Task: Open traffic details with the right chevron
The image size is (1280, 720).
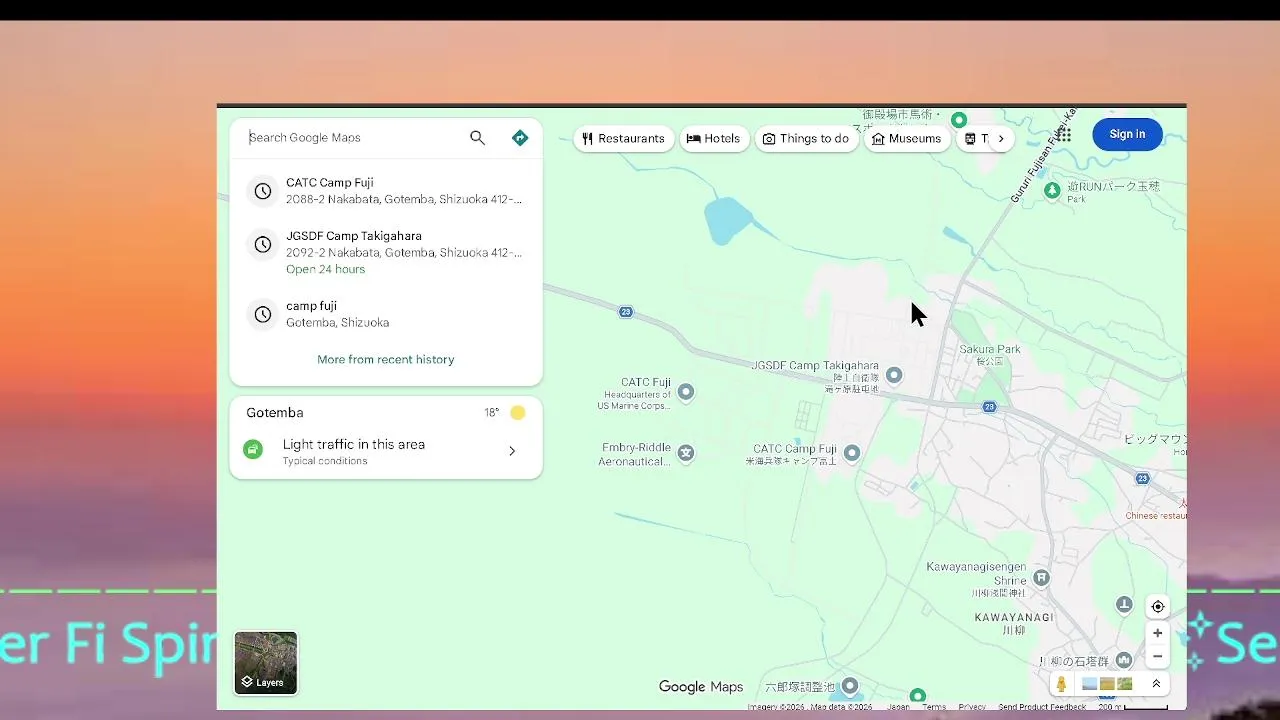Action: pos(512,451)
